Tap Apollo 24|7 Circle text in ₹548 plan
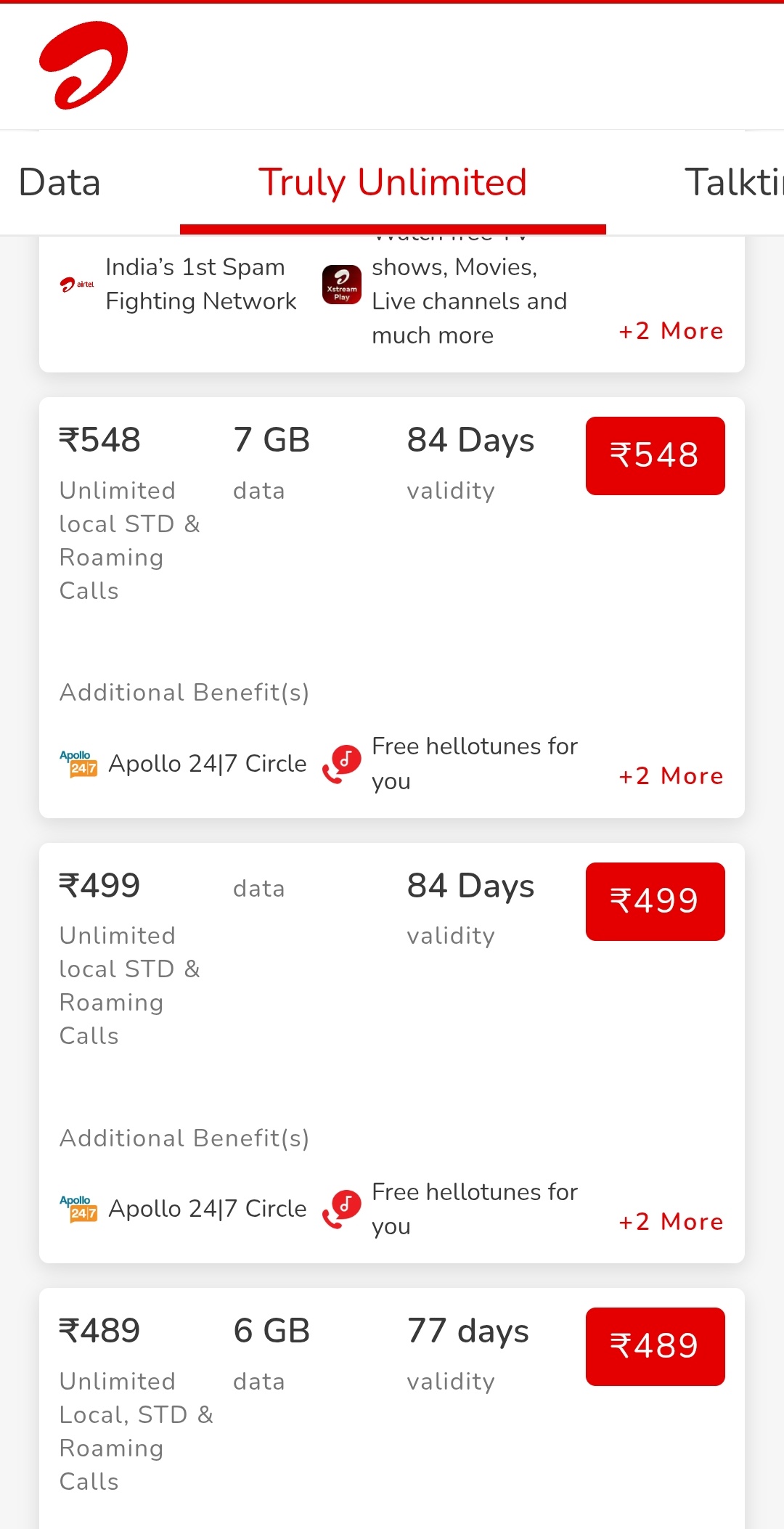This screenshot has height=1529, width=784. 208,764
